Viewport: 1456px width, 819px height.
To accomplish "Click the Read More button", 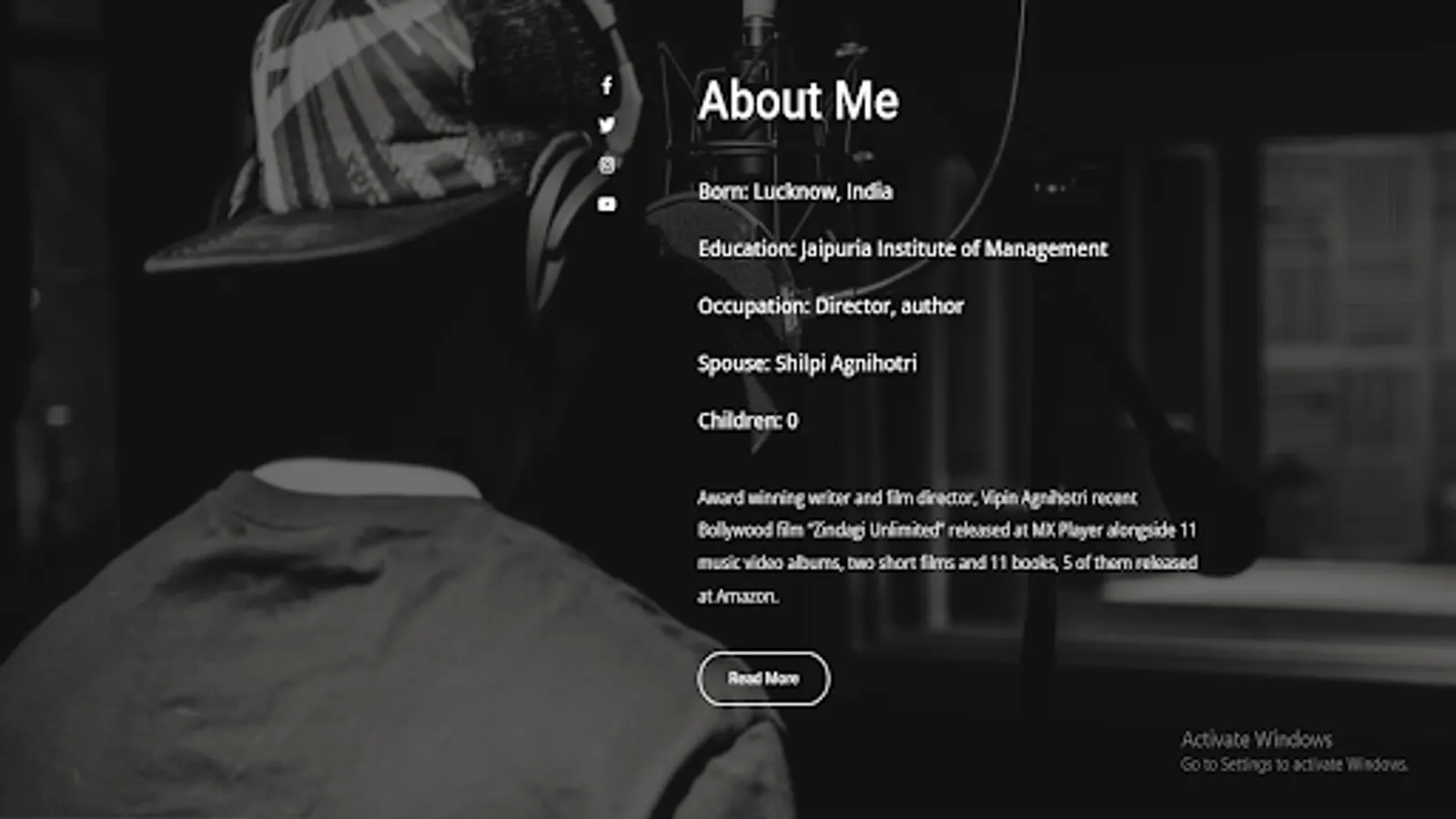I will tap(763, 678).
